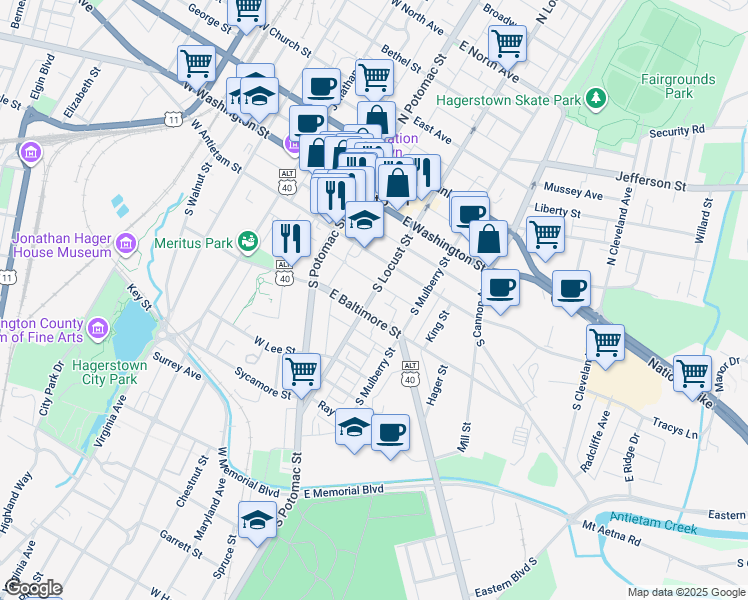The height and width of the screenshot is (600, 748).
Task: Select the shopping cart pin near Liberty St
Action: pyautogui.click(x=545, y=233)
